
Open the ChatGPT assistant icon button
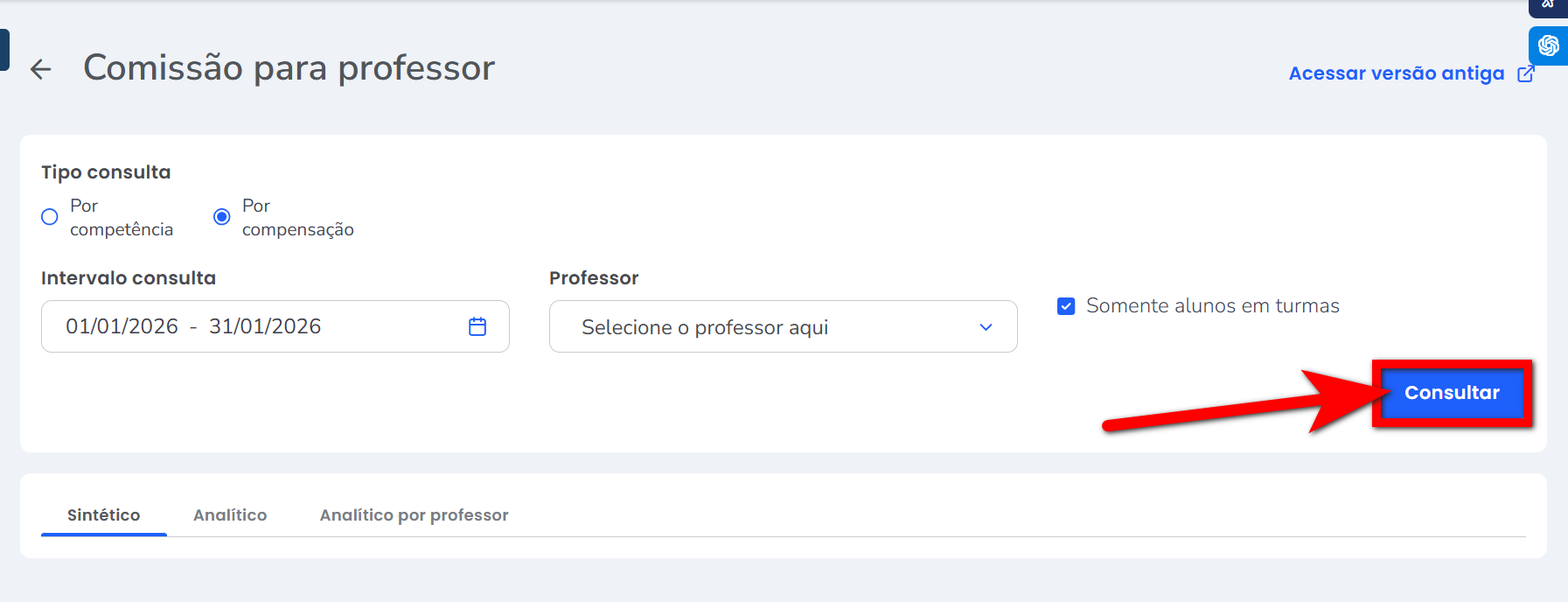[1548, 45]
